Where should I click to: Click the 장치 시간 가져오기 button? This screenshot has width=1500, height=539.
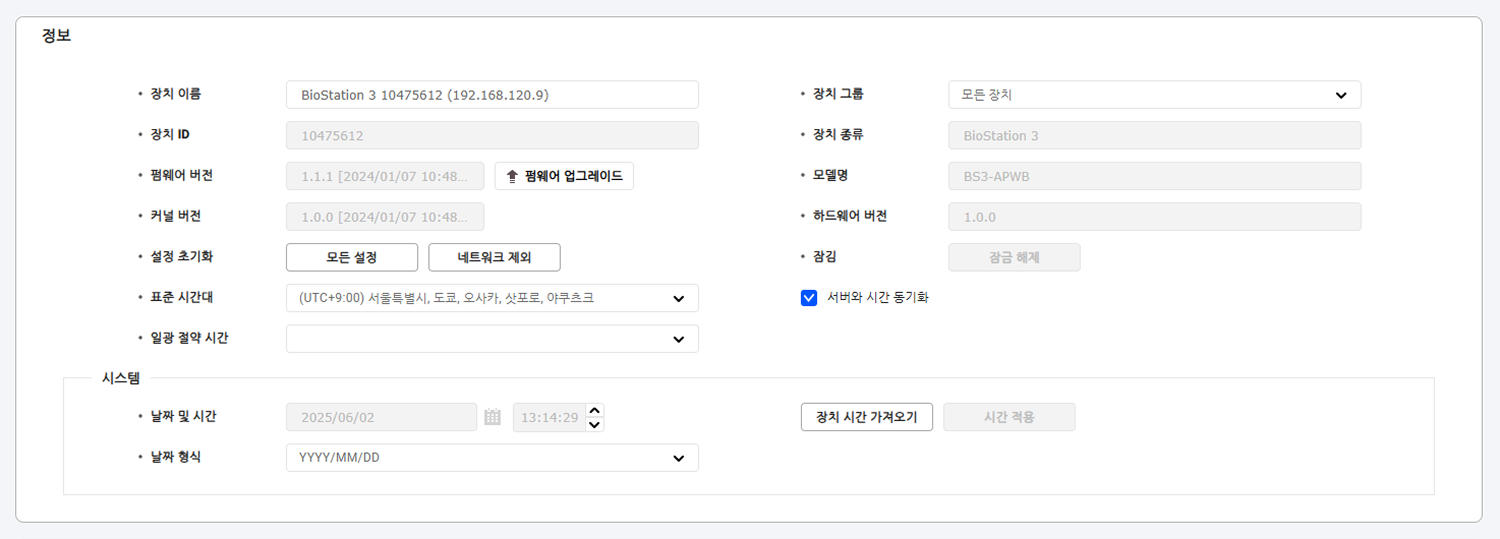click(x=866, y=417)
